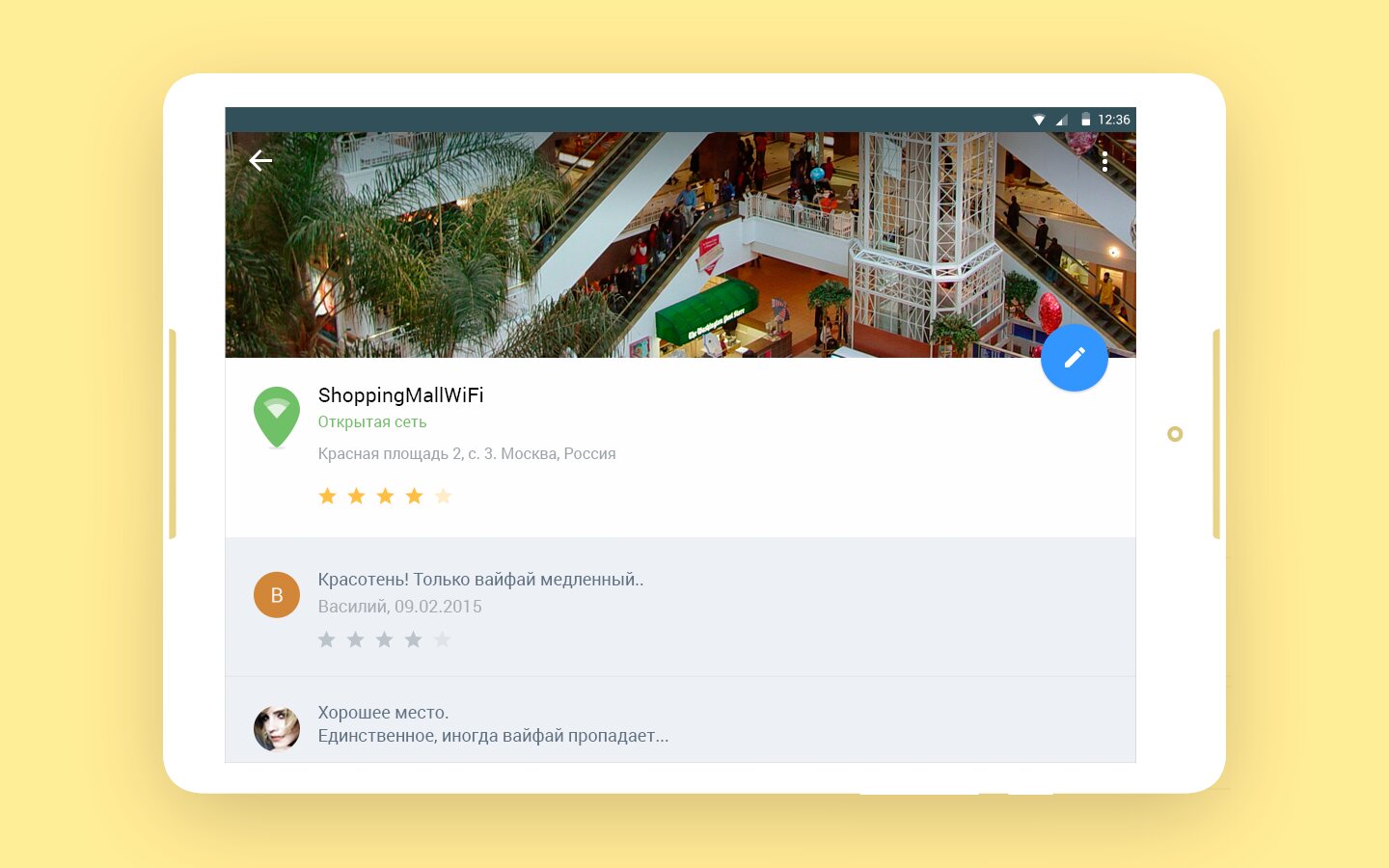1389x868 pixels.
Task: Set network rating to third star
Action: (x=386, y=496)
